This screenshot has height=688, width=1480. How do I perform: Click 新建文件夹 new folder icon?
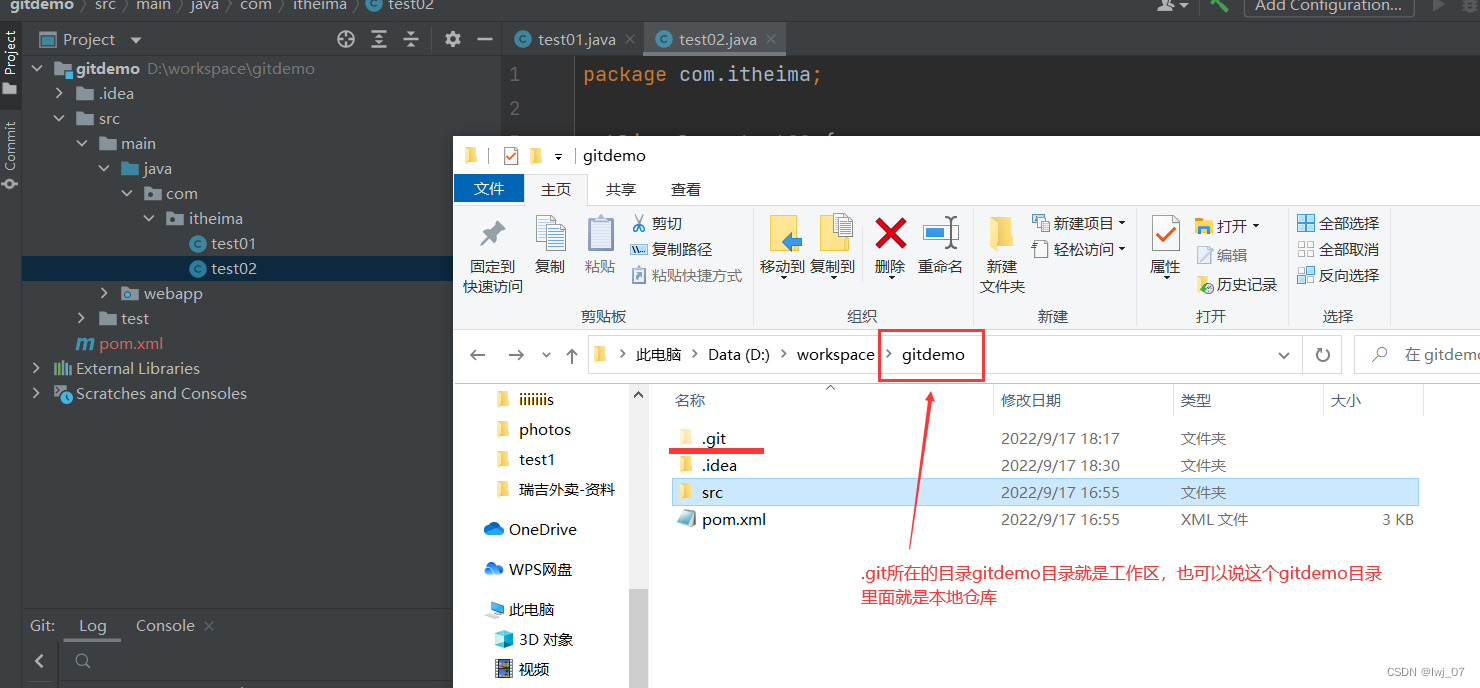click(x=1001, y=234)
